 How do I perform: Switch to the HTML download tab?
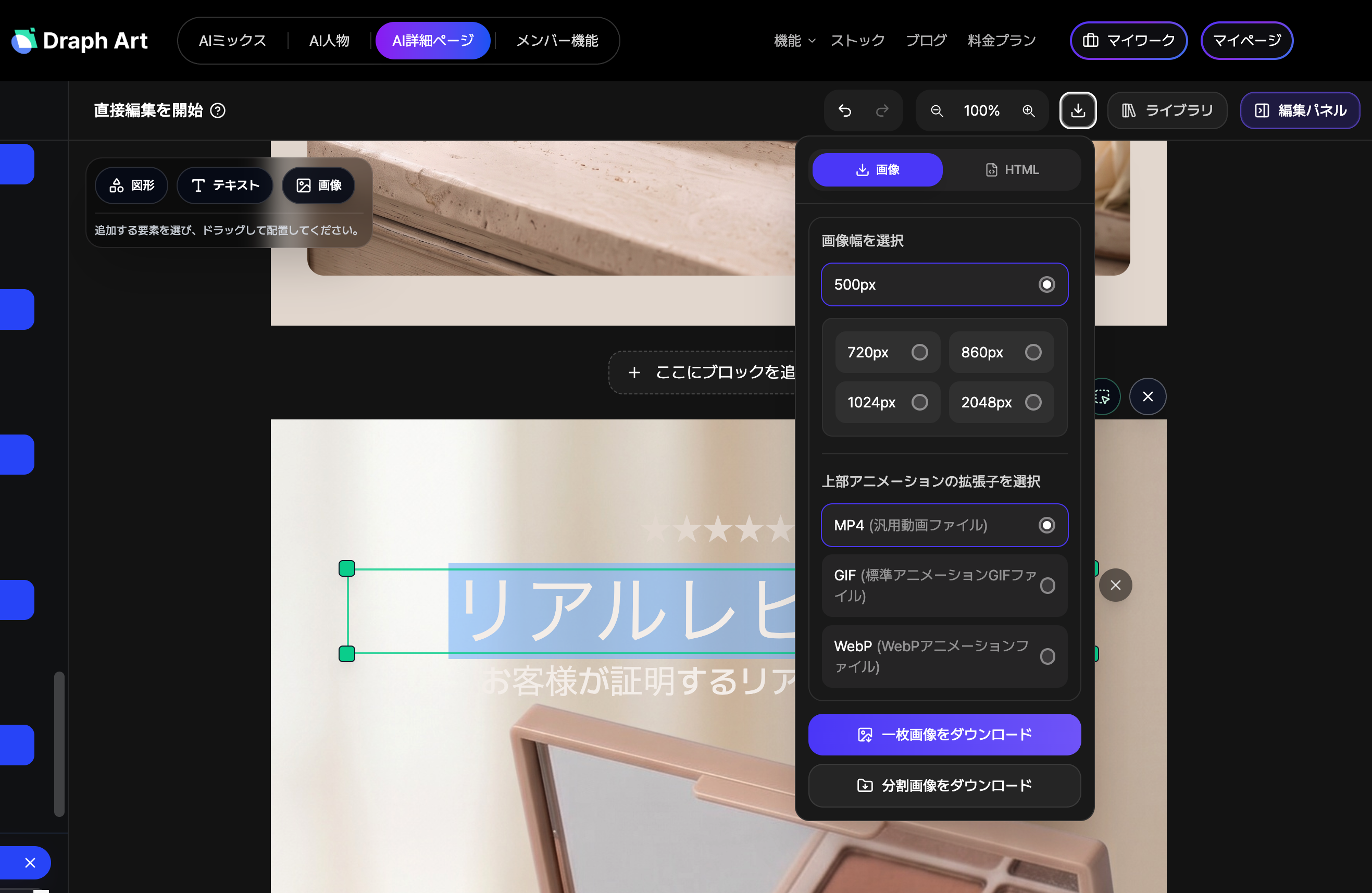1012,169
